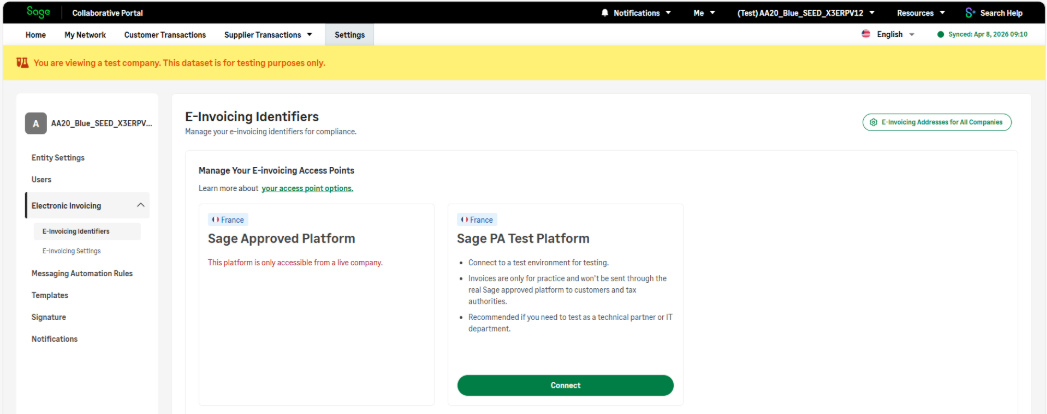This screenshot has width=1047, height=414.
Task: Open Signature in the sidebar
Action: (49, 317)
